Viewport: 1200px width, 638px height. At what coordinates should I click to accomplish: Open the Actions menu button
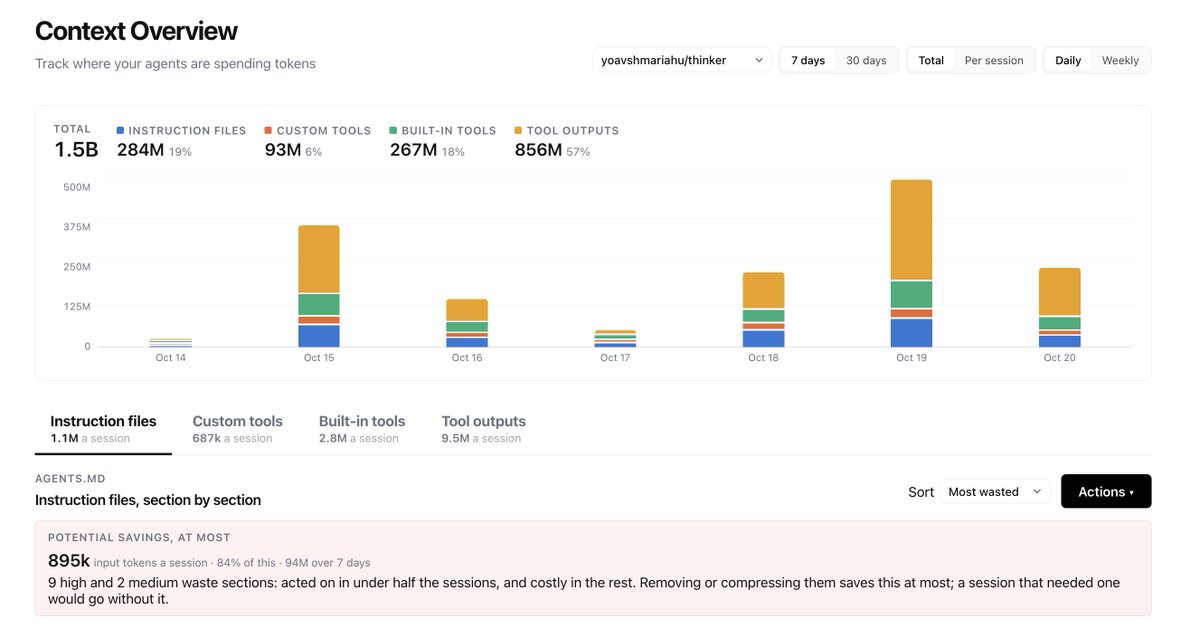click(x=1106, y=491)
